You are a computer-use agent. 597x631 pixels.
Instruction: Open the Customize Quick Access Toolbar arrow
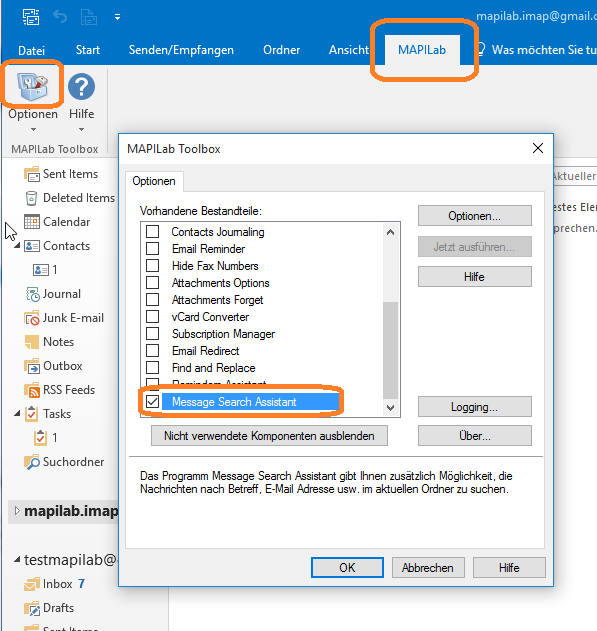click(x=117, y=17)
